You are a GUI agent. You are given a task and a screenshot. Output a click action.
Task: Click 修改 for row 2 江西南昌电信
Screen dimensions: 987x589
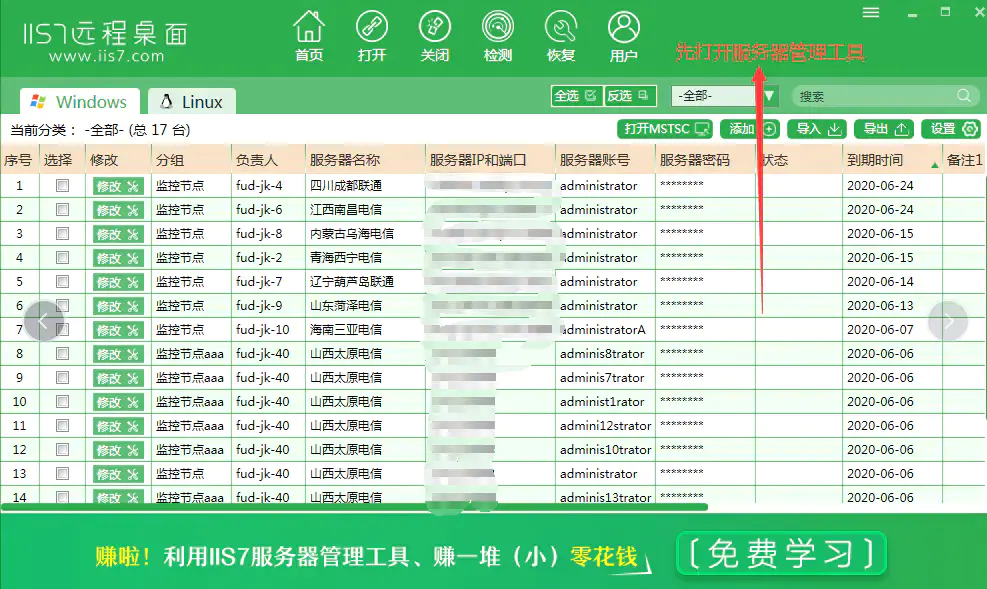click(x=118, y=210)
